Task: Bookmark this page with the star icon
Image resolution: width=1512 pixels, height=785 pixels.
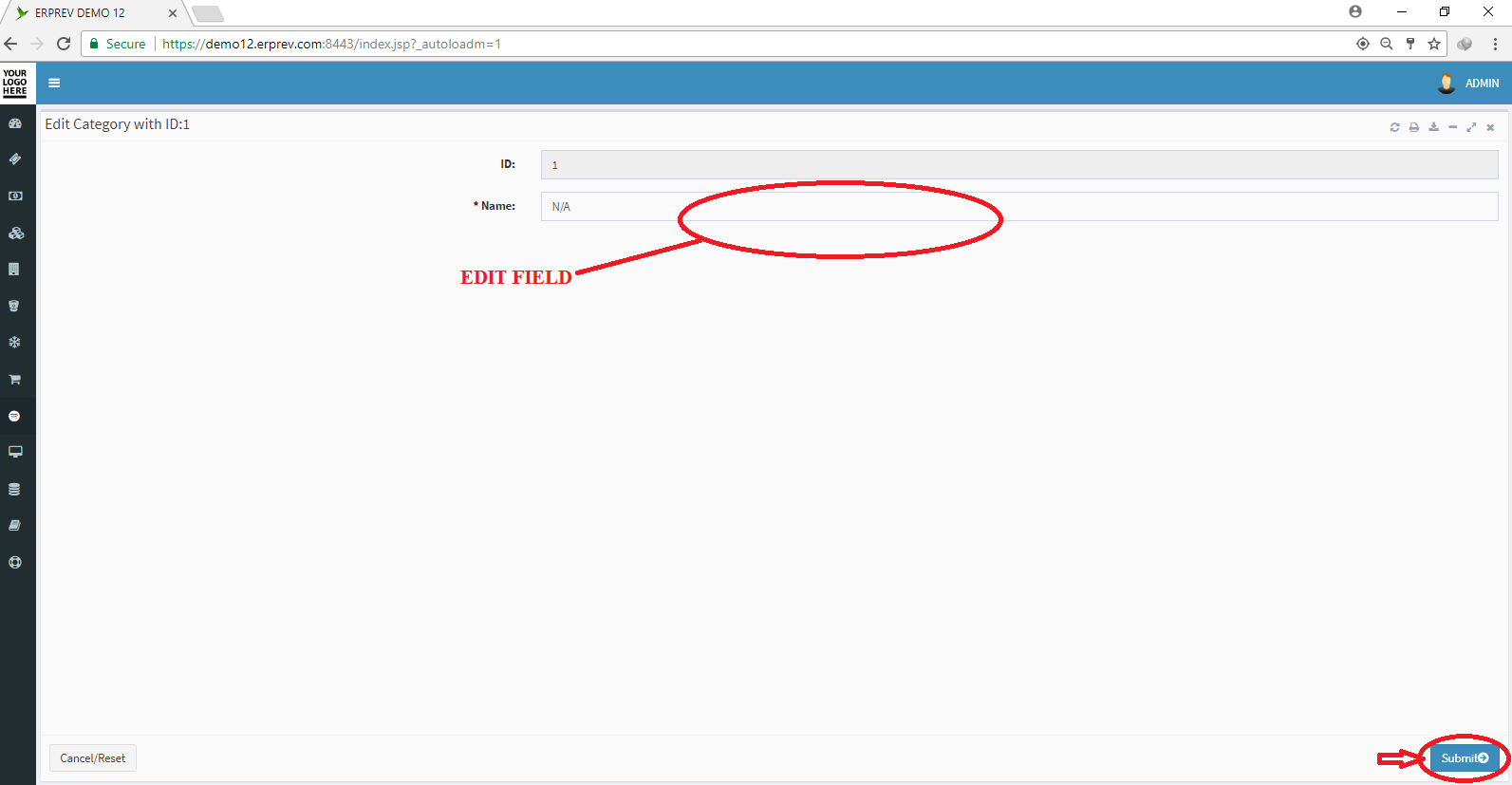Action: (x=1434, y=44)
